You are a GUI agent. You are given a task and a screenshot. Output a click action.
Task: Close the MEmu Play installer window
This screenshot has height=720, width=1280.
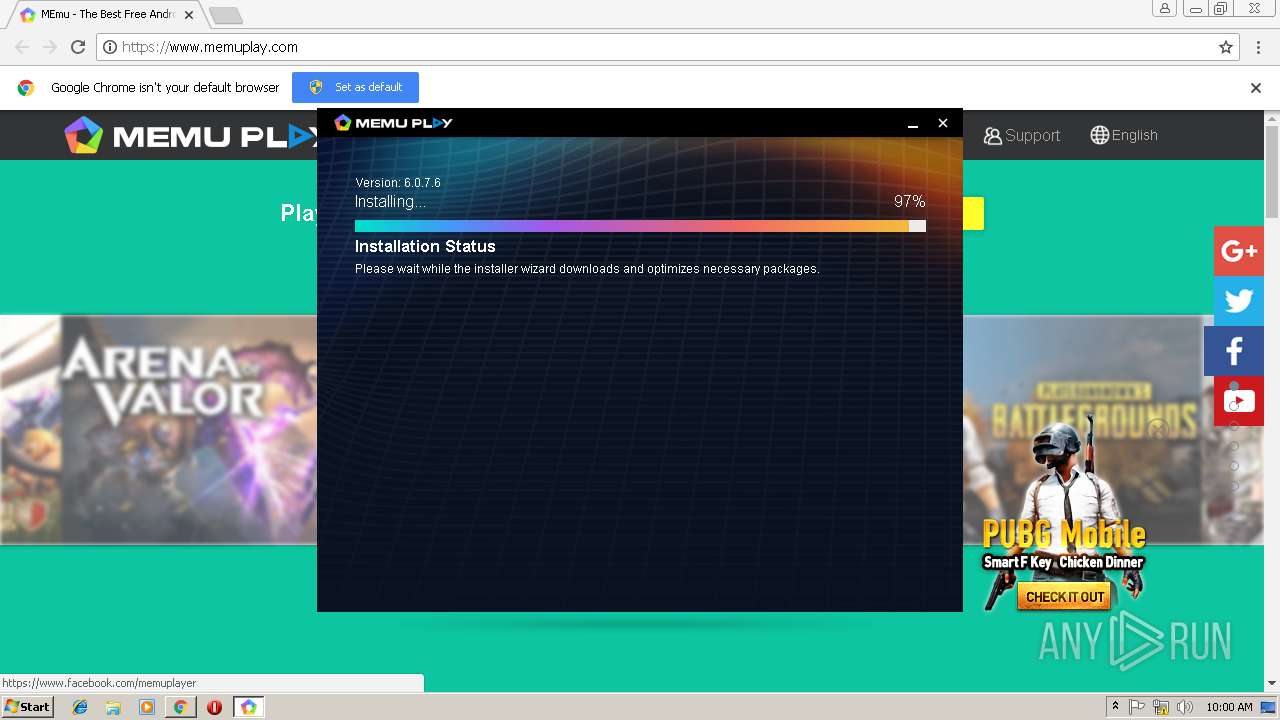[942, 123]
